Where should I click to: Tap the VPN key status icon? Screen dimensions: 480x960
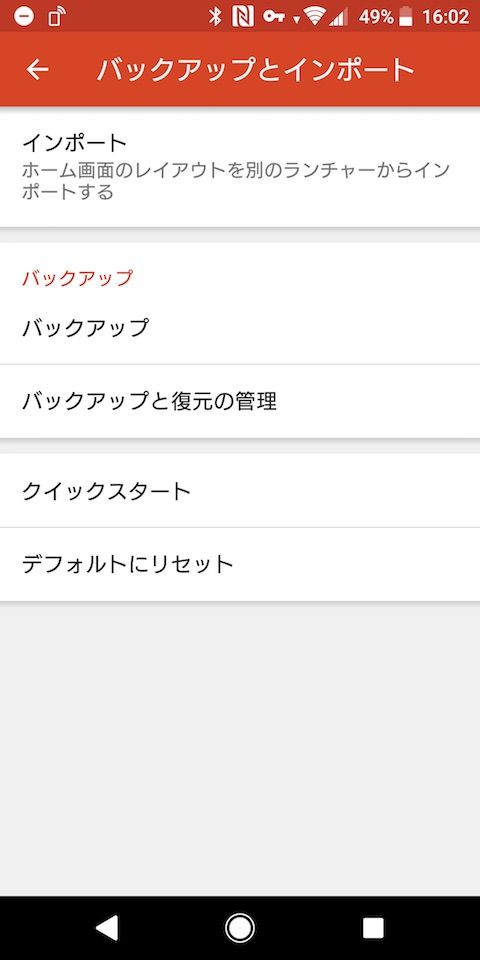(274, 17)
